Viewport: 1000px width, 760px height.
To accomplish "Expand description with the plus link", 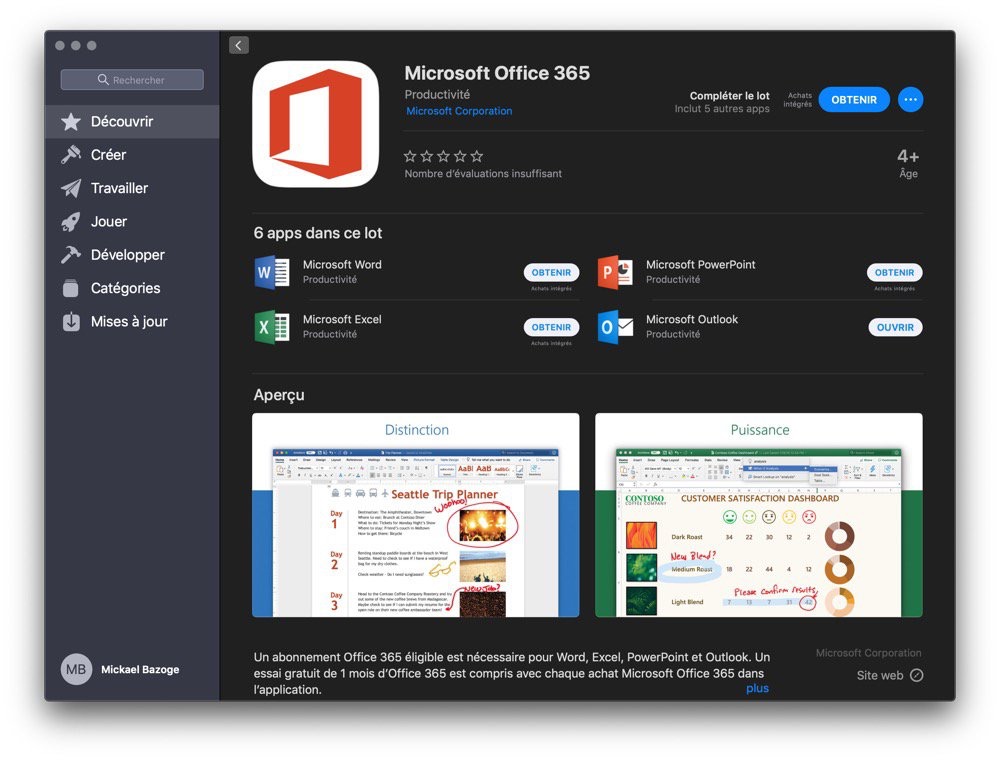I will [x=757, y=689].
